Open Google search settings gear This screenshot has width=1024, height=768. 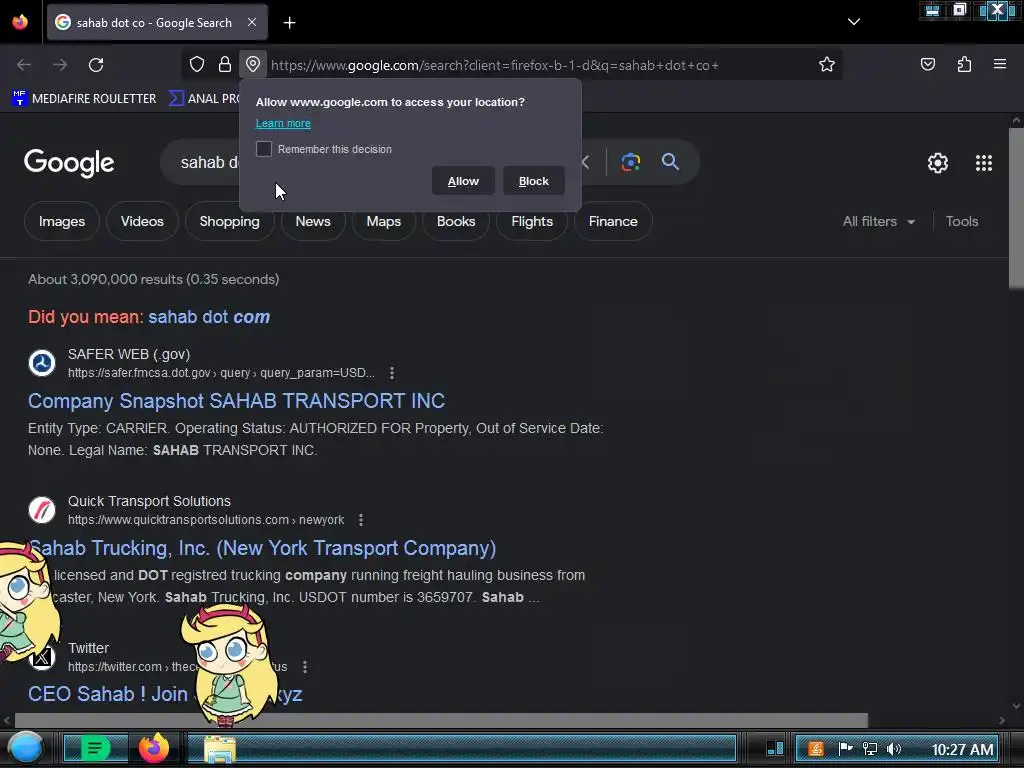coord(938,163)
